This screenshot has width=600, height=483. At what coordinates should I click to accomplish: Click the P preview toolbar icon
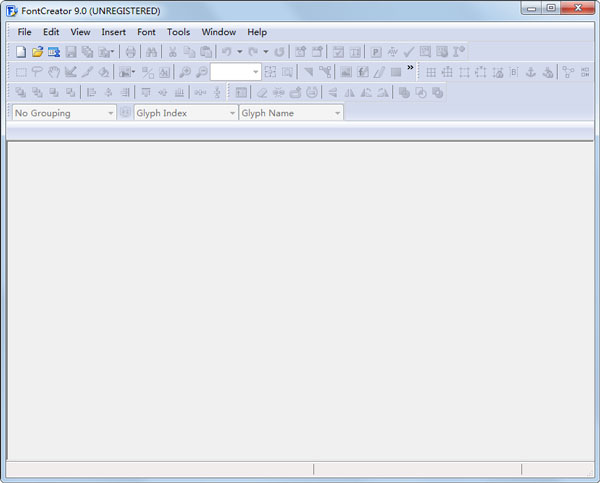coord(376,52)
